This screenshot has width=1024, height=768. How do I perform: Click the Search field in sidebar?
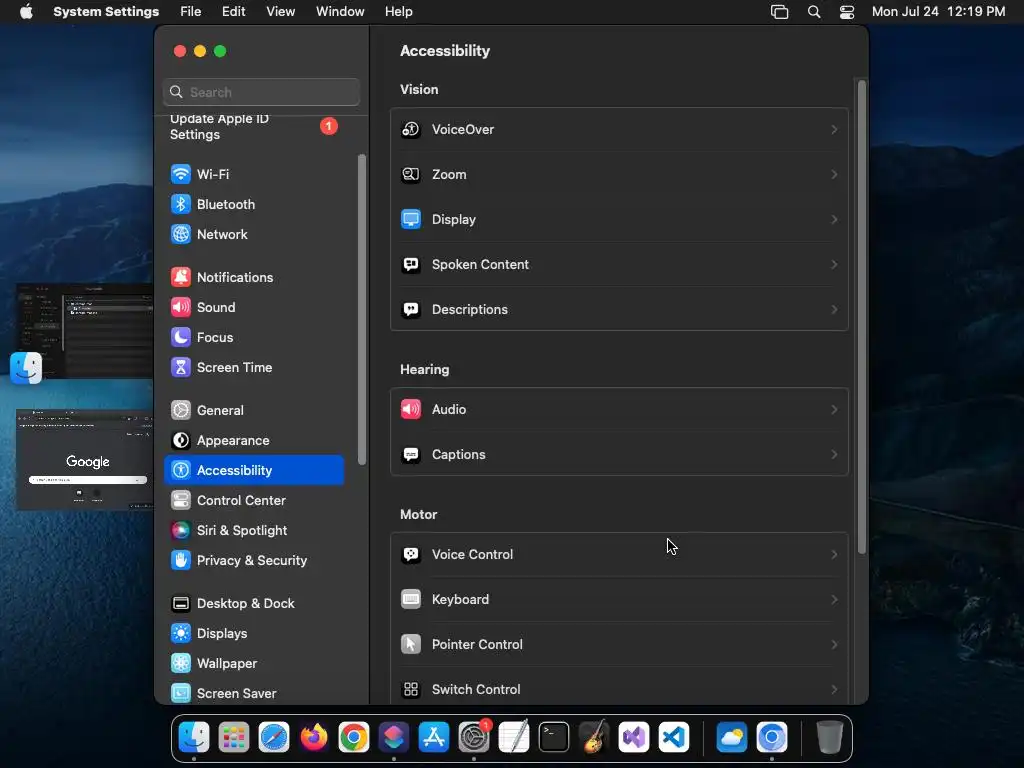[x=261, y=92]
